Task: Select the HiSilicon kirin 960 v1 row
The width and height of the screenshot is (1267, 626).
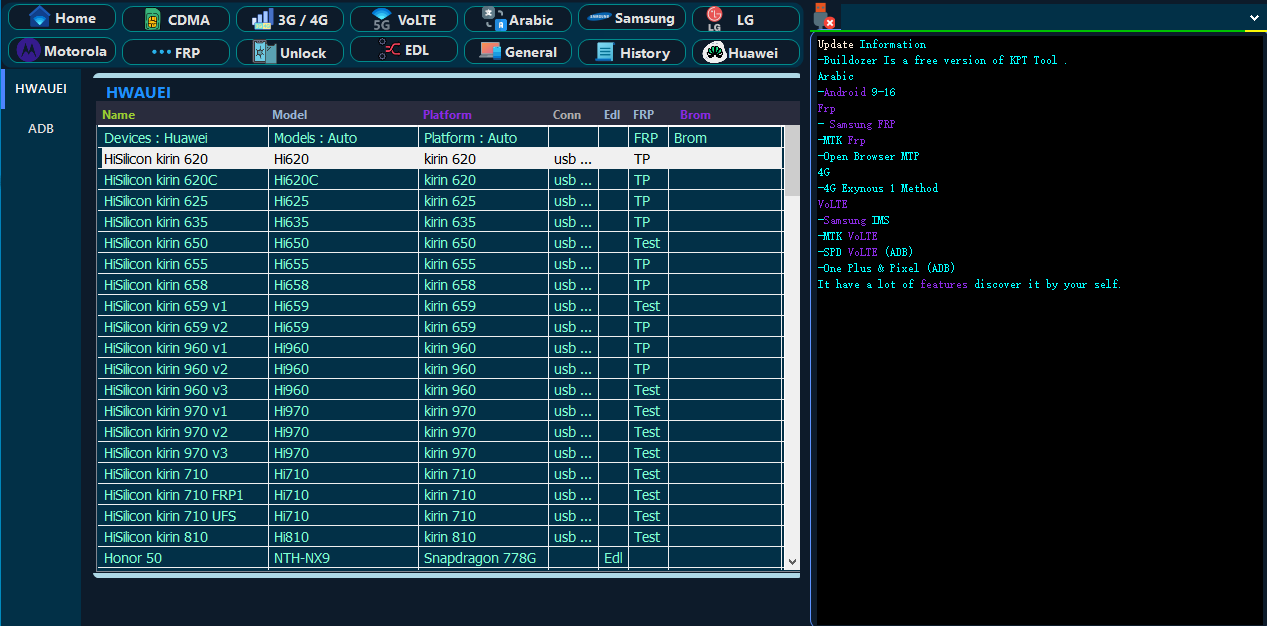Action: (x=440, y=348)
